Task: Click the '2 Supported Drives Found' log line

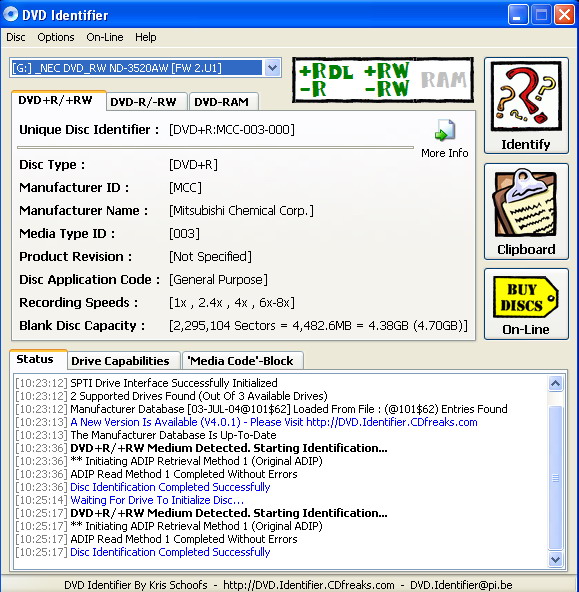Action: [x=199, y=396]
